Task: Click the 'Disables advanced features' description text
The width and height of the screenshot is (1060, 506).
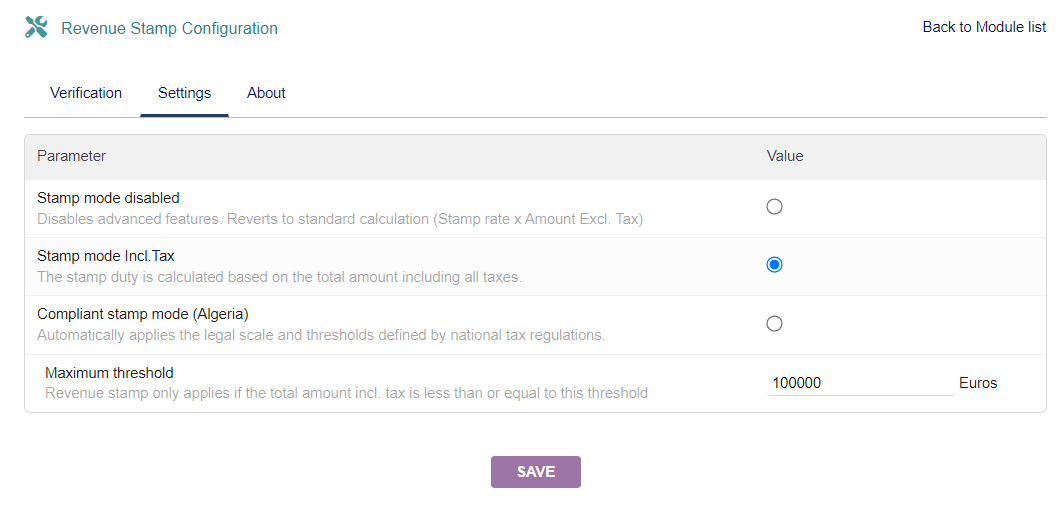Action: 340,219
